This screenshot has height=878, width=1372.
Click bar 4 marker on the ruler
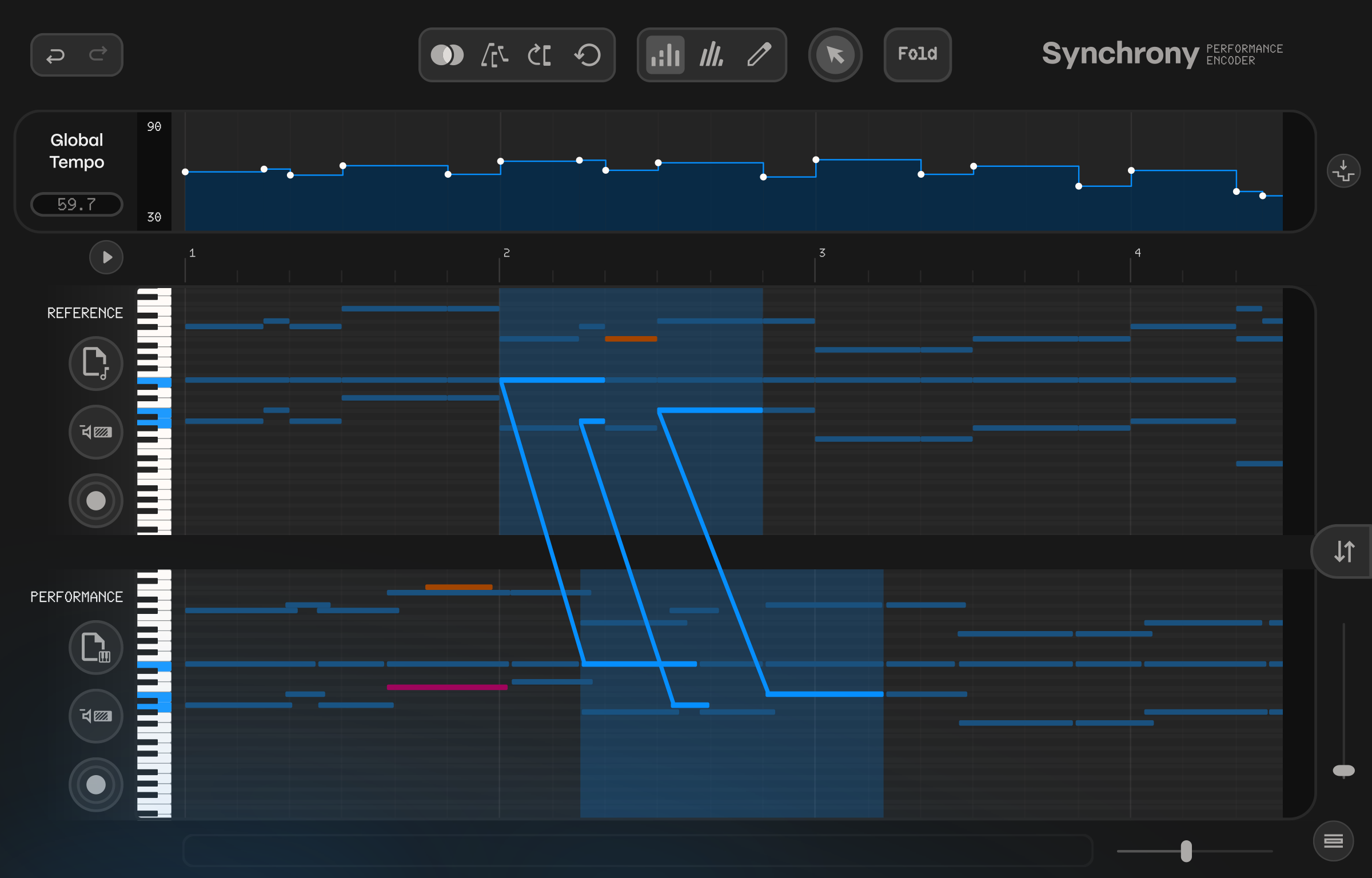(x=1138, y=253)
